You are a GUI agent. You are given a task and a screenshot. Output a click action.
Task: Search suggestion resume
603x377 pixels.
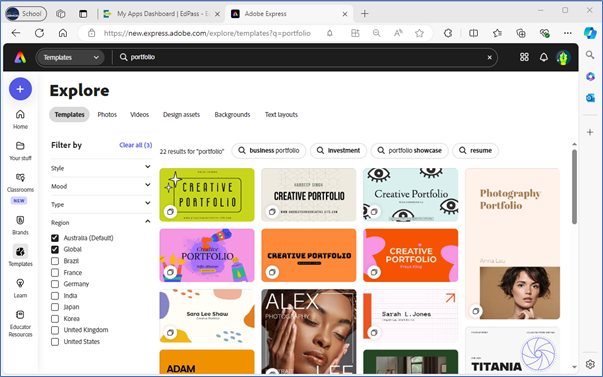coord(475,150)
